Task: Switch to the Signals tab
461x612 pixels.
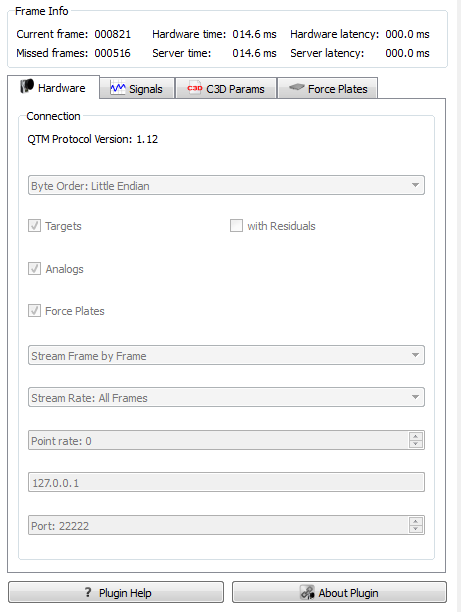Action: 137,88
